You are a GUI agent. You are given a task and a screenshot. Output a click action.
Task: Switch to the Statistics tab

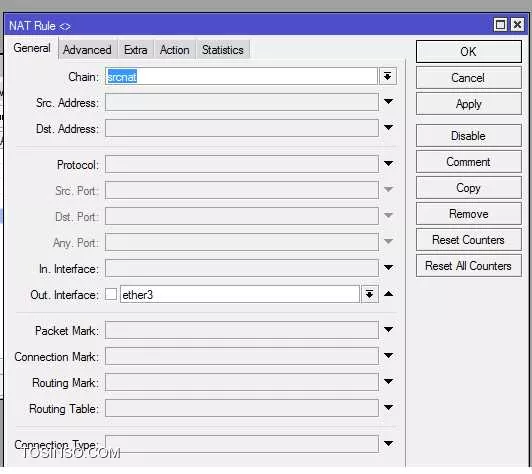tap(223, 50)
